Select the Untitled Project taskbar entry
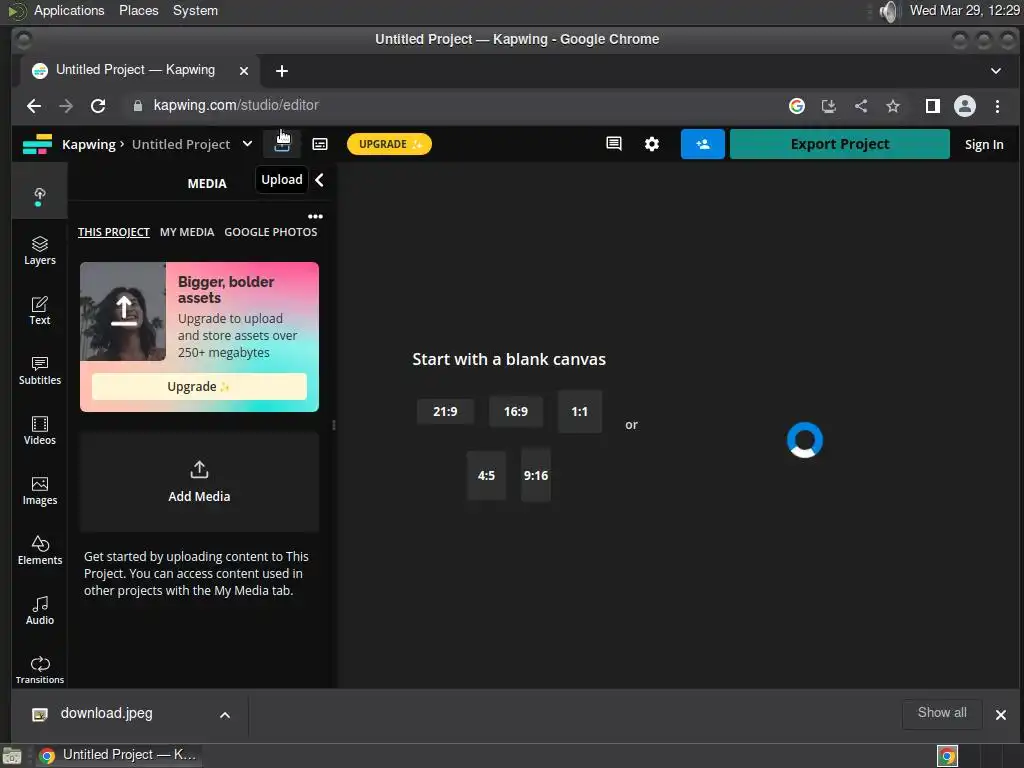The image size is (1024, 768). click(x=118, y=755)
